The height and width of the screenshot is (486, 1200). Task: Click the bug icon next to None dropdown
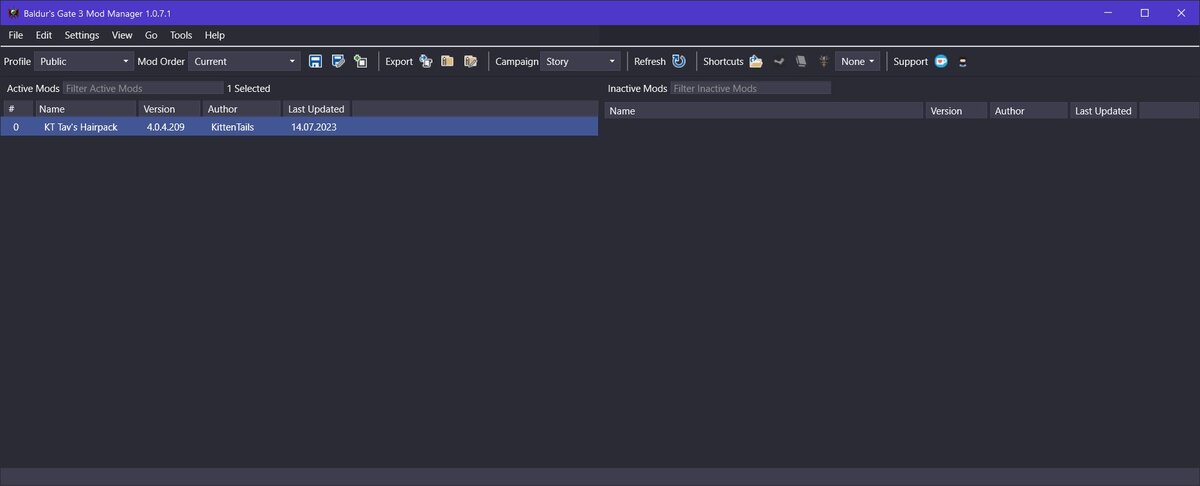[822, 61]
